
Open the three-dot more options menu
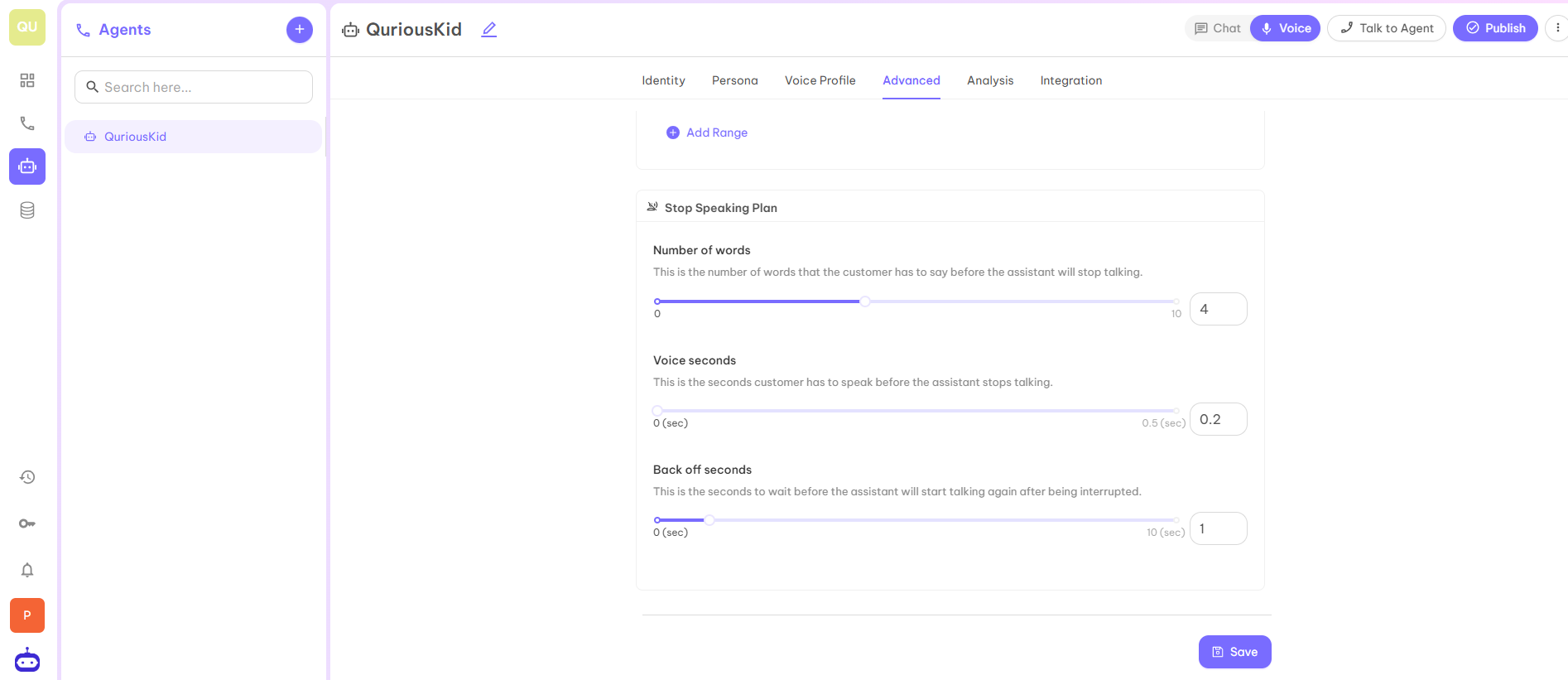coord(1557,28)
